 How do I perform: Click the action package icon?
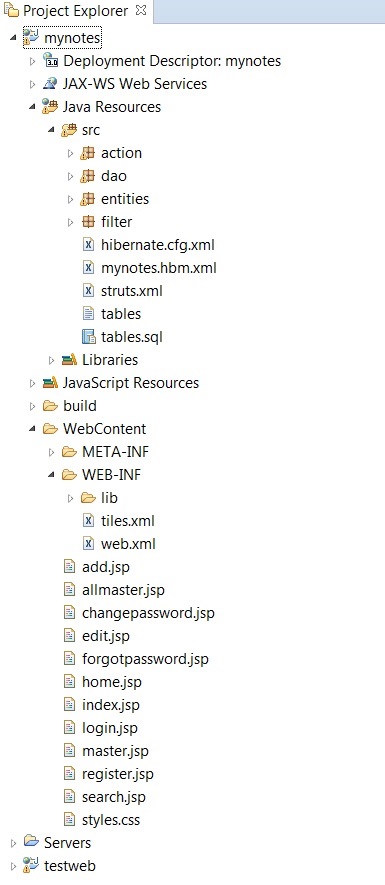click(x=88, y=153)
